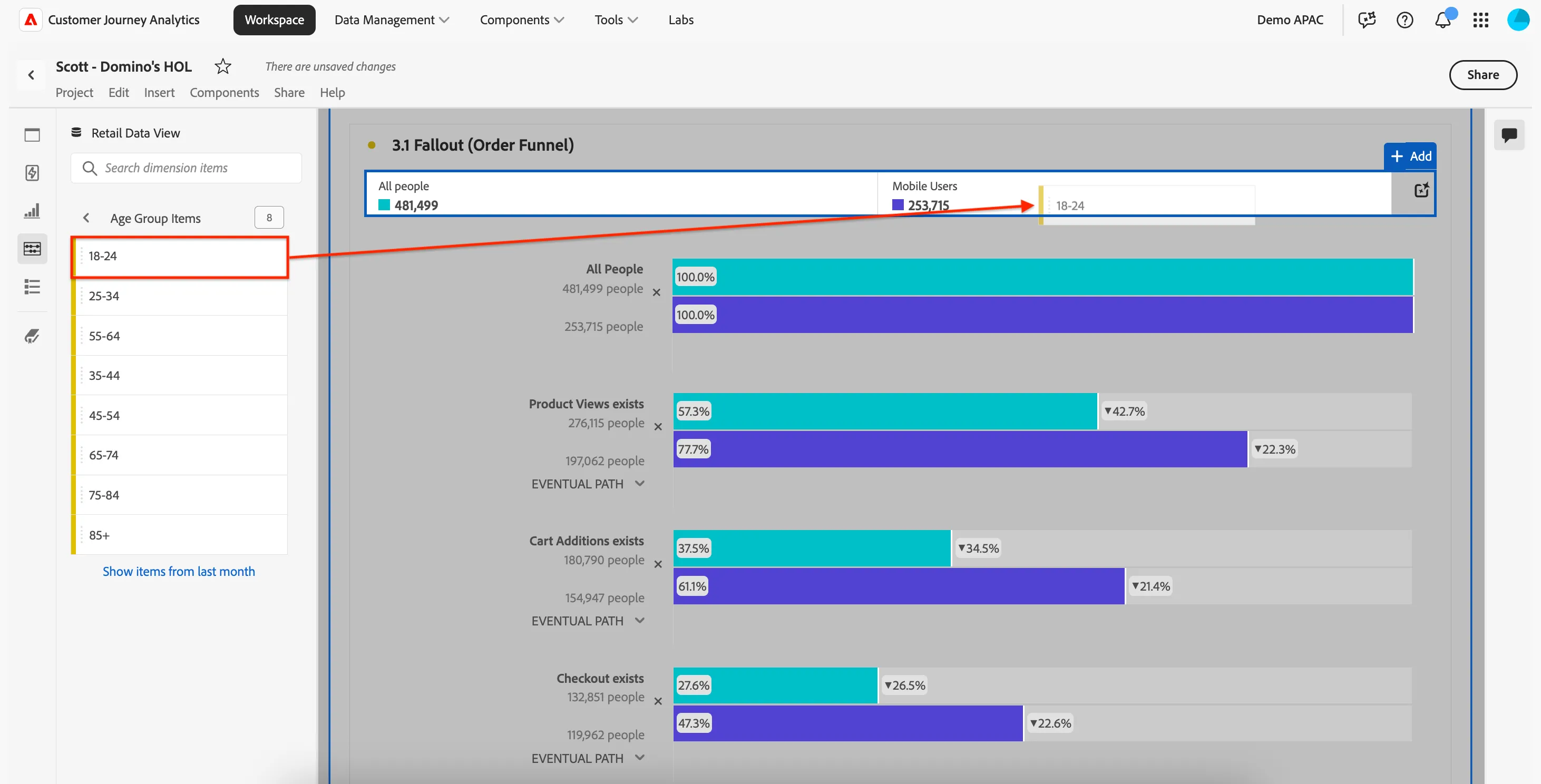Screen dimensions: 1541x784
Task: Click the Demo APAC organization switcher
Action: tap(1290, 19)
